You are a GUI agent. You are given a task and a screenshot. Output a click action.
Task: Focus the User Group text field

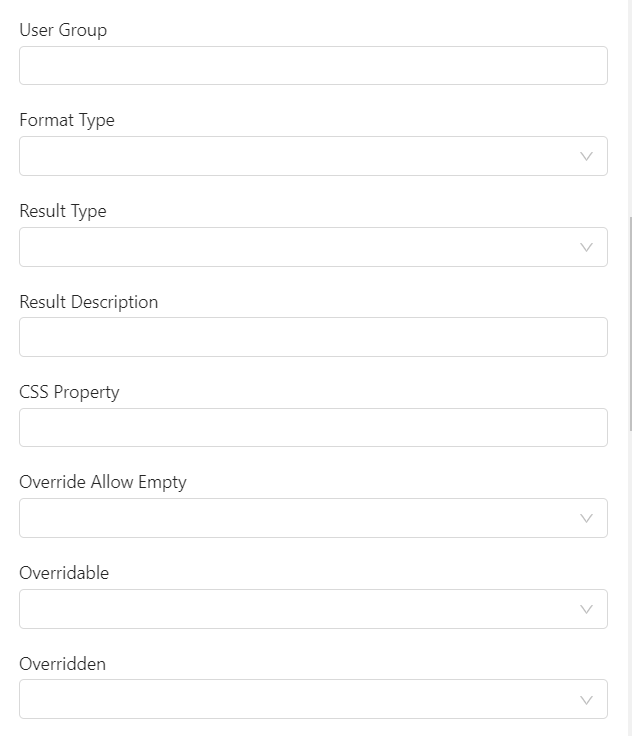(313, 66)
